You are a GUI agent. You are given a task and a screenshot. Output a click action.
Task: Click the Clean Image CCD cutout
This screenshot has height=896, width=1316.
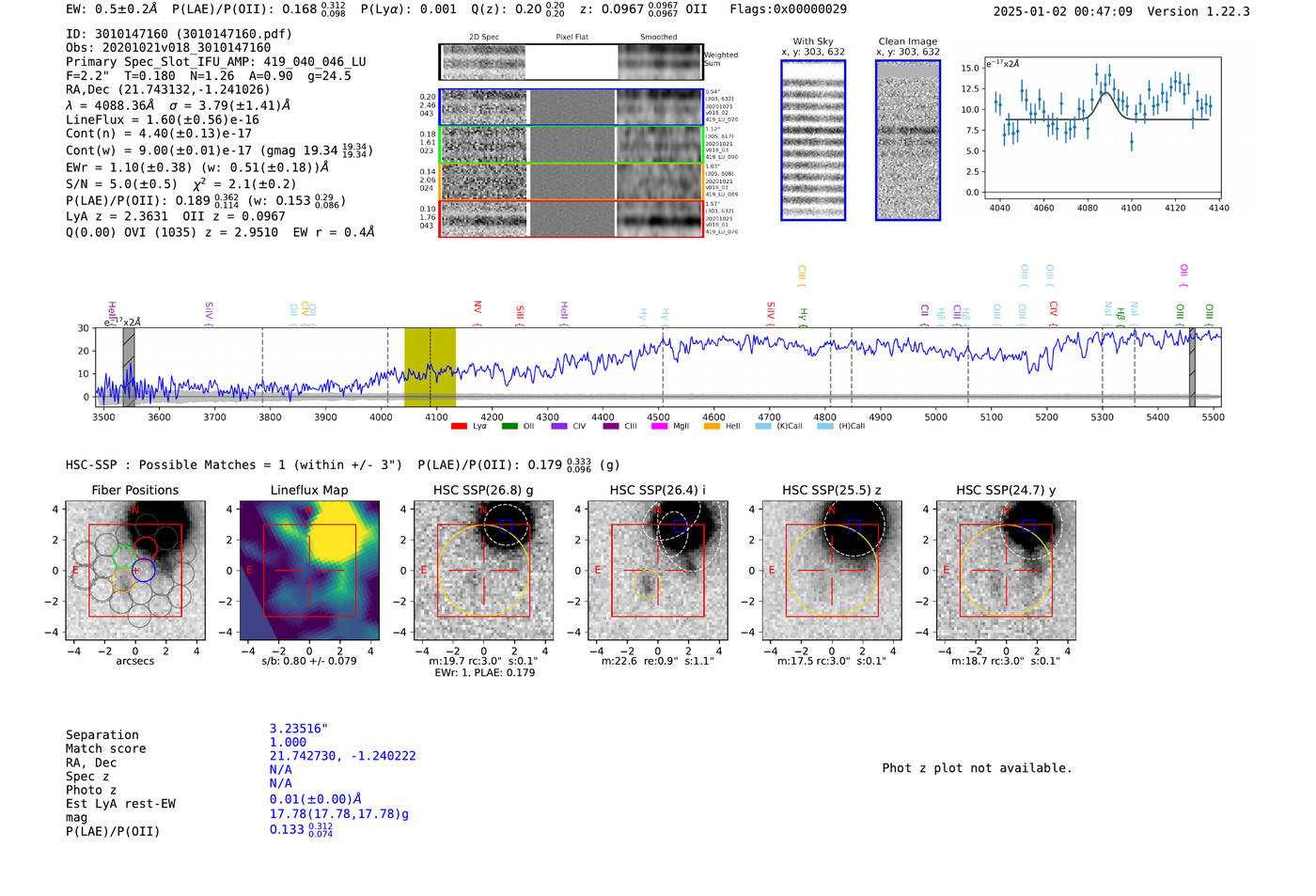pos(908,140)
